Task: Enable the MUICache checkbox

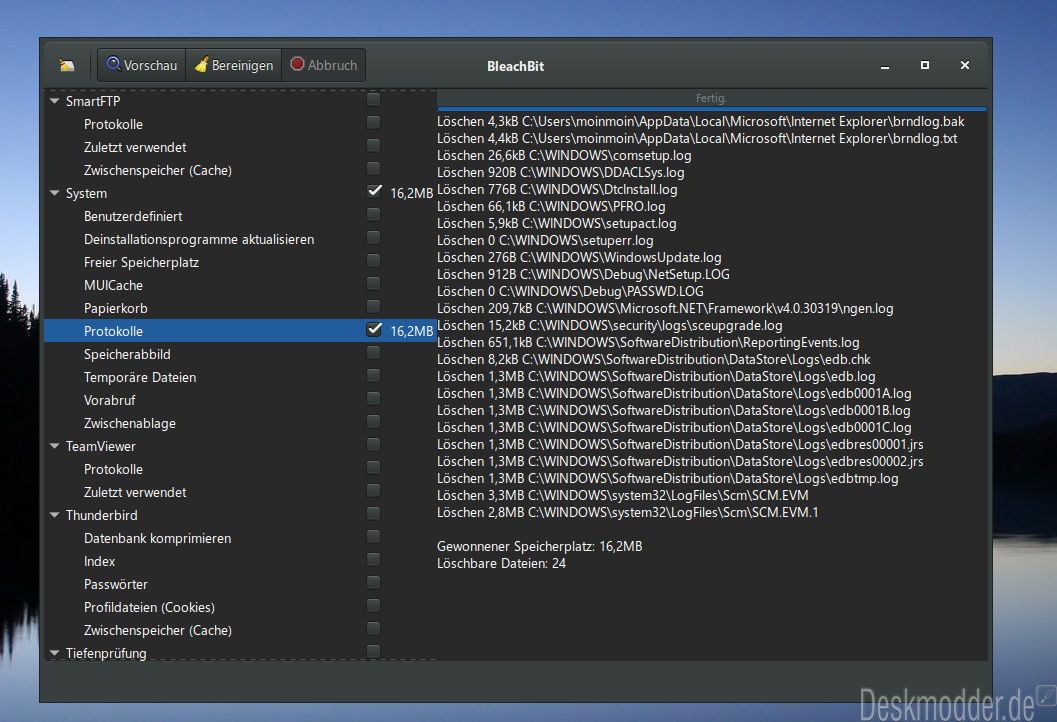Action: click(x=373, y=284)
